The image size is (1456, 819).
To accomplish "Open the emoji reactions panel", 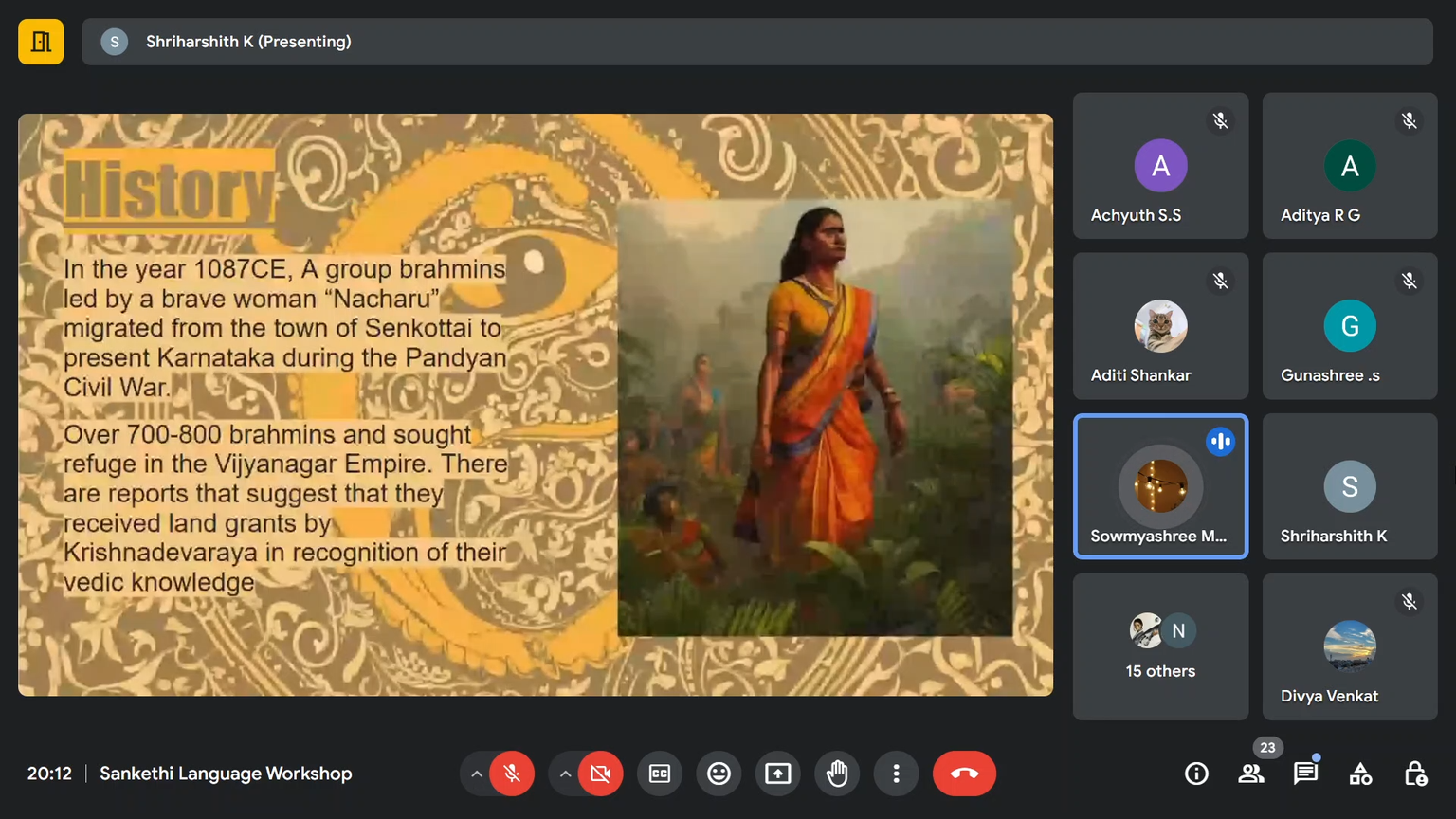I will (x=719, y=773).
